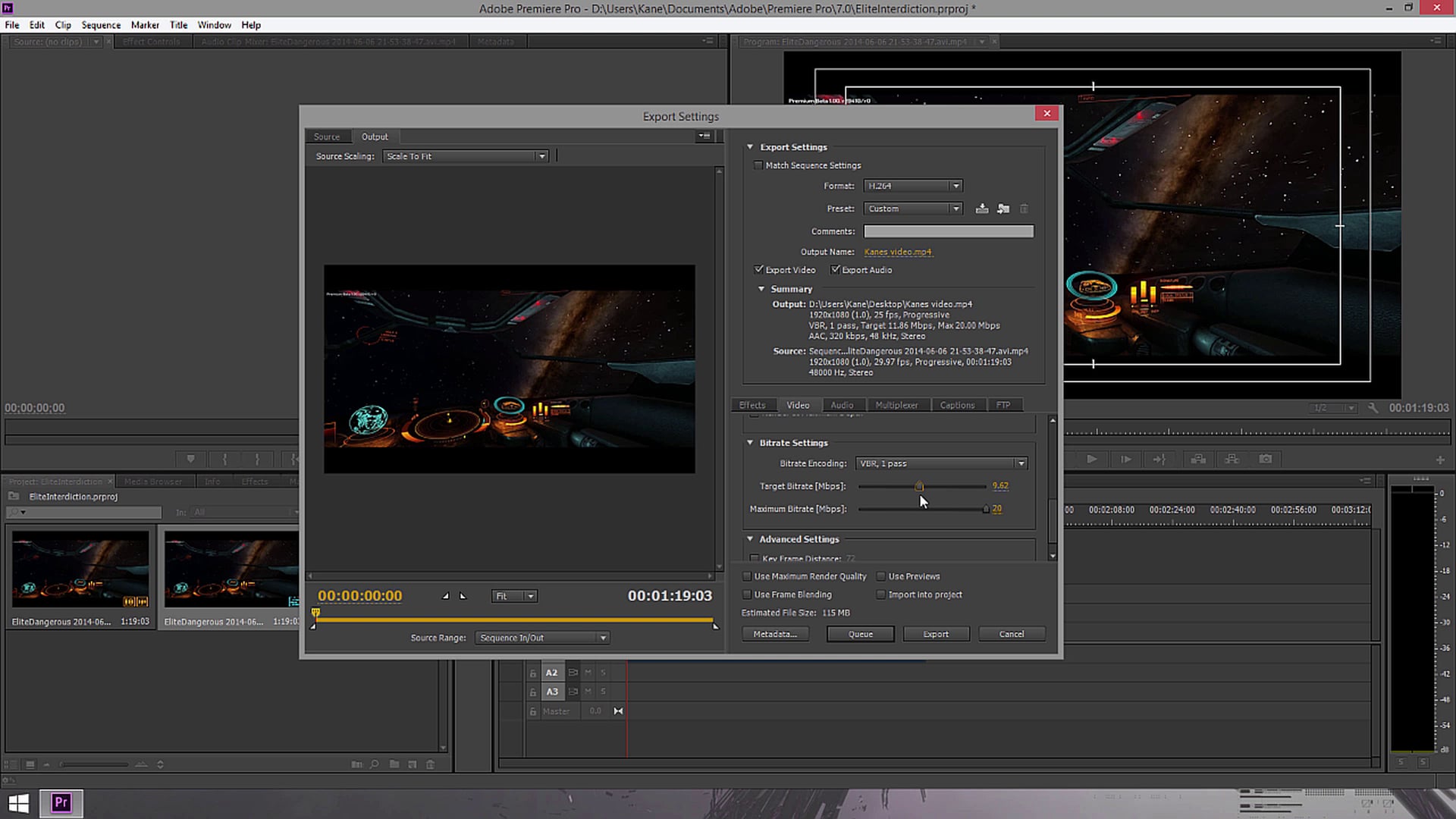Click the A2 track lock icon
Image resolution: width=1456 pixels, height=819 pixels.
[x=532, y=673]
